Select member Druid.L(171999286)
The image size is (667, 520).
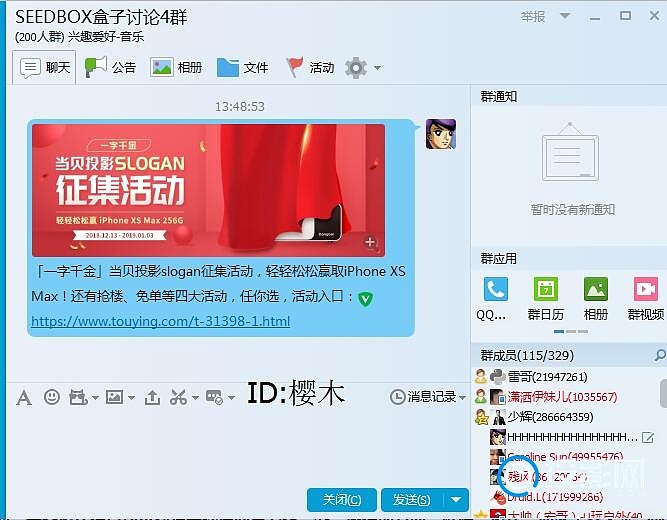(x=555, y=497)
